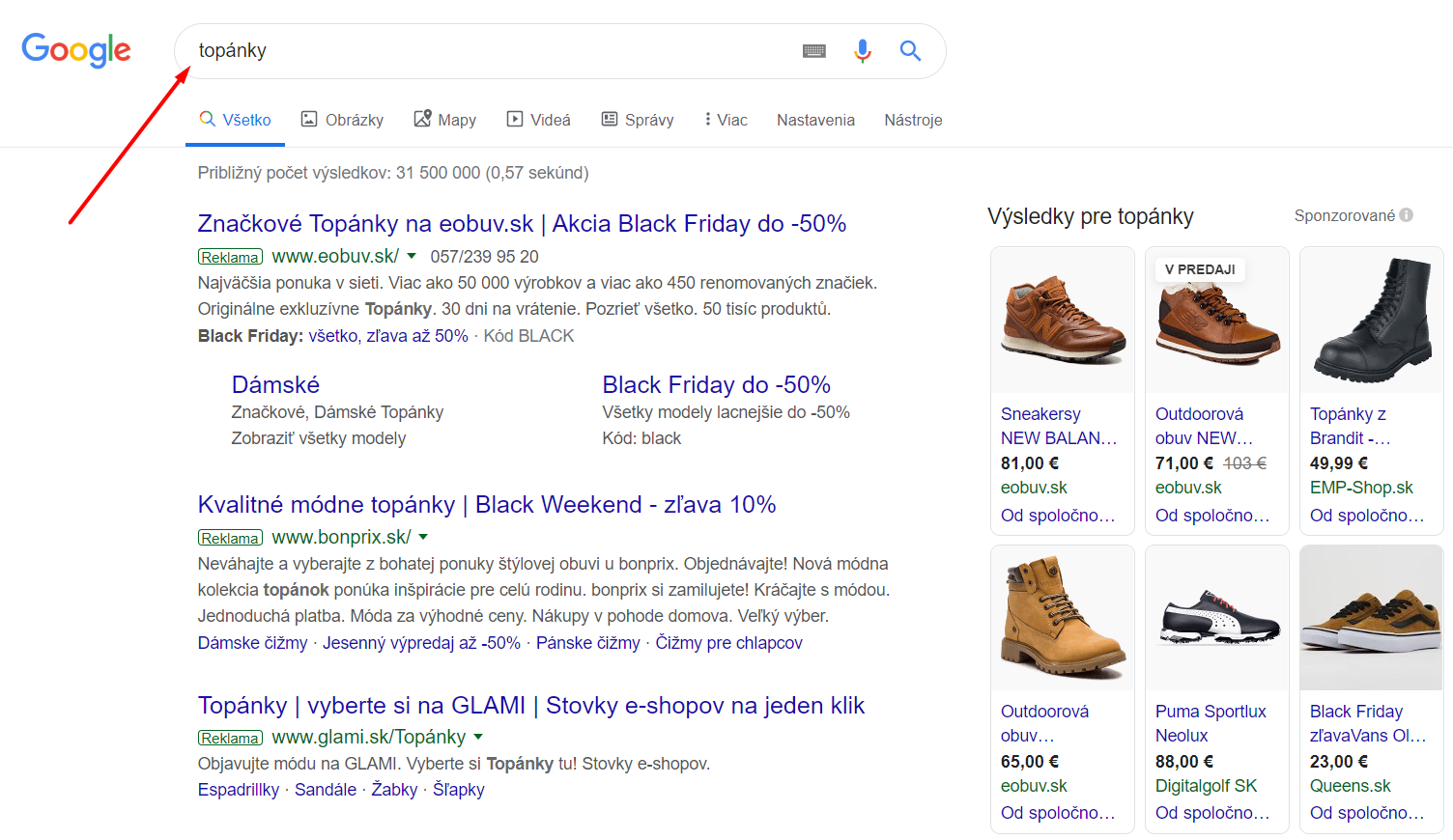The width and height of the screenshot is (1453, 840).
Task: Click the Žabky link
Action: 394,790
